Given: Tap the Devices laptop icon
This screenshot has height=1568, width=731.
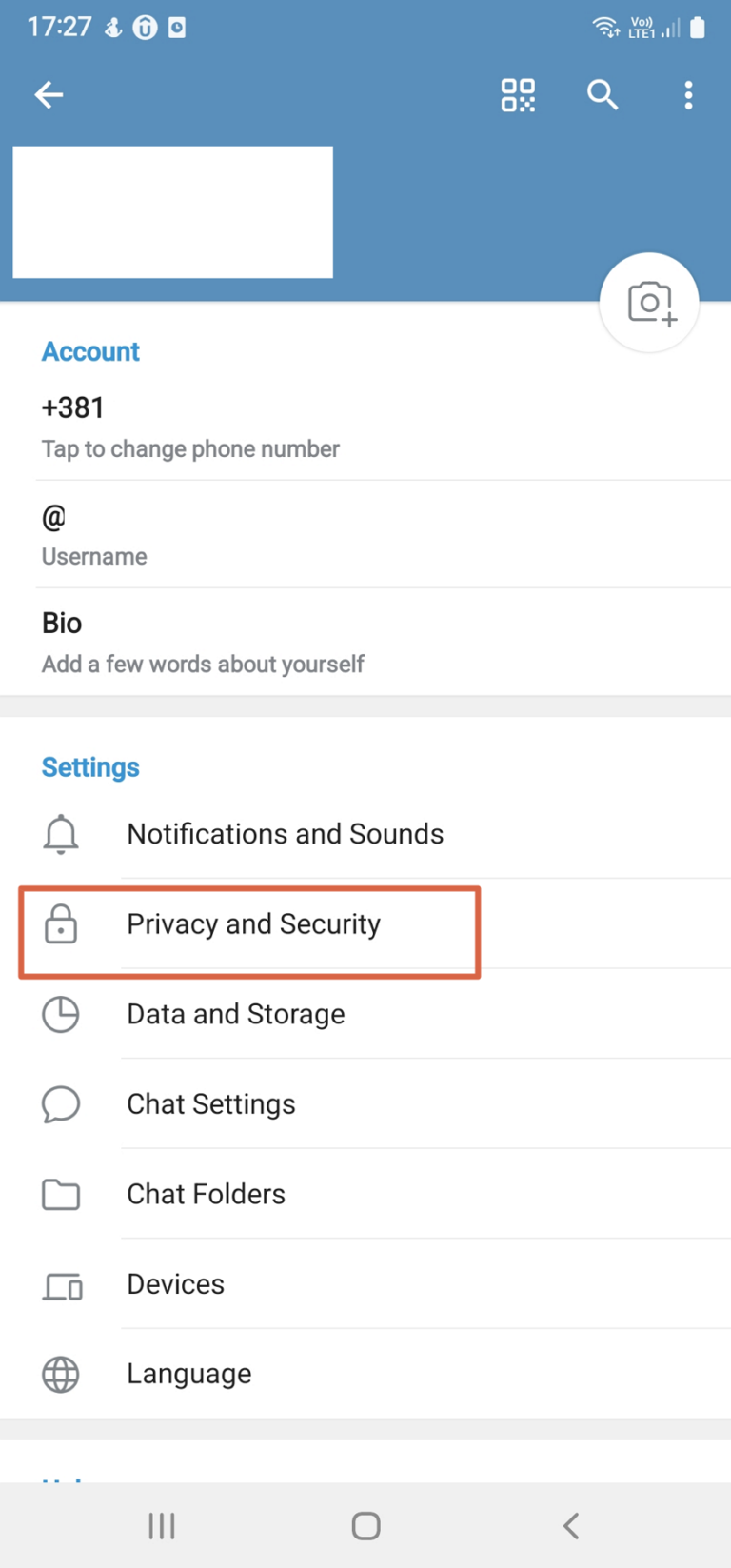Looking at the screenshot, I should (63, 1285).
